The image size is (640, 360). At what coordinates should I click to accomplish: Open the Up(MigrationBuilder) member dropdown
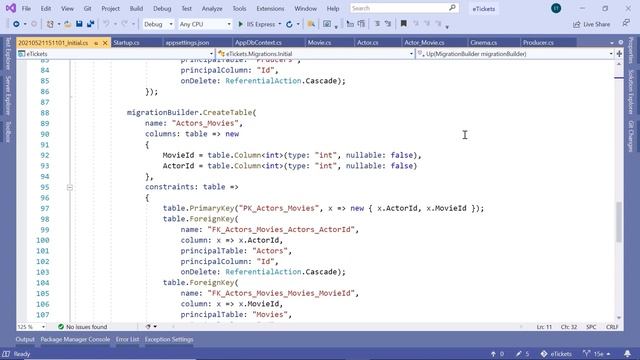point(515,53)
